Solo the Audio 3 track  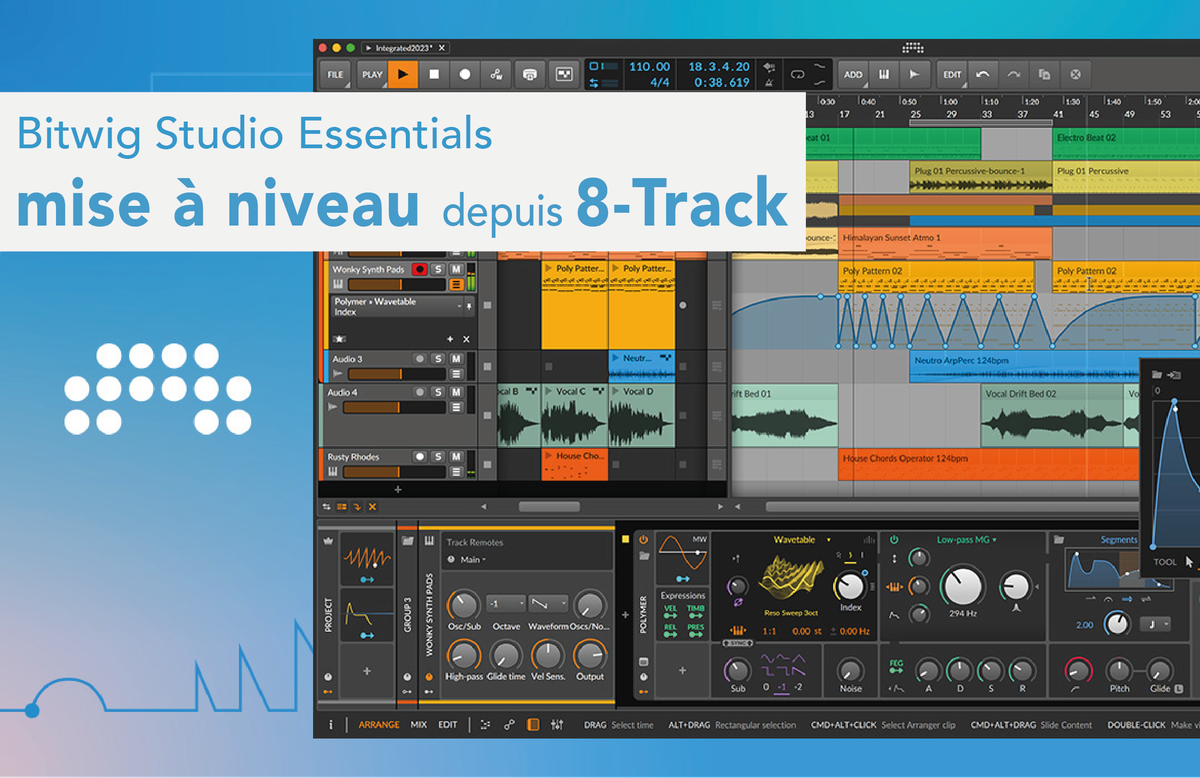tap(438, 359)
